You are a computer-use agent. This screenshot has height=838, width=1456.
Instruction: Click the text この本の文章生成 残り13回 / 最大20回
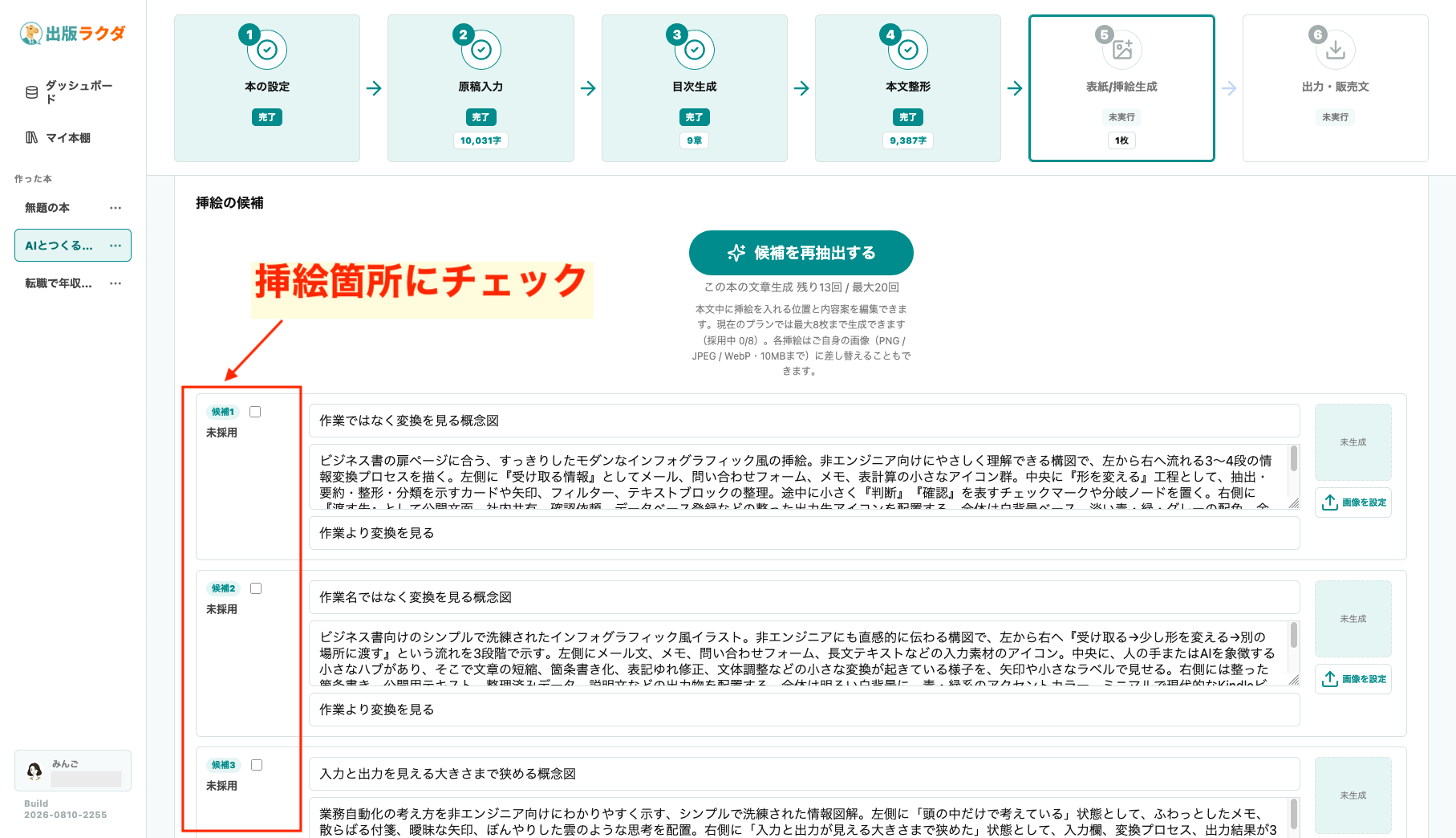pos(801,287)
